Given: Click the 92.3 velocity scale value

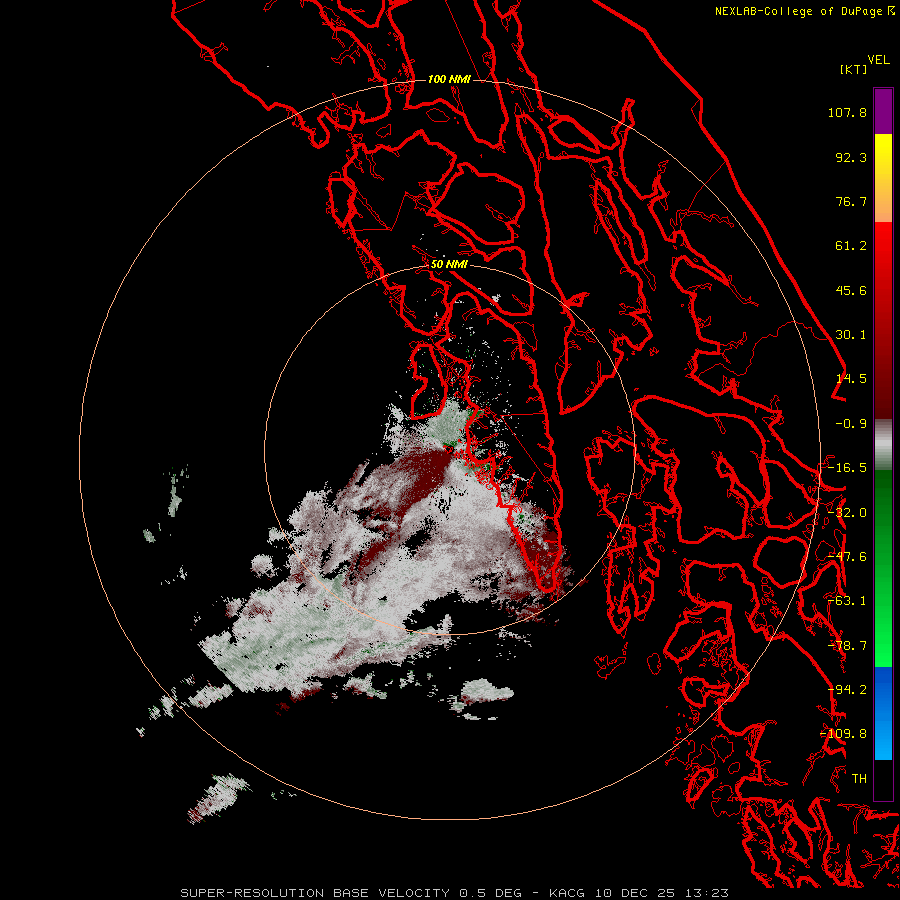Looking at the screenshot, I should [851, 157].
